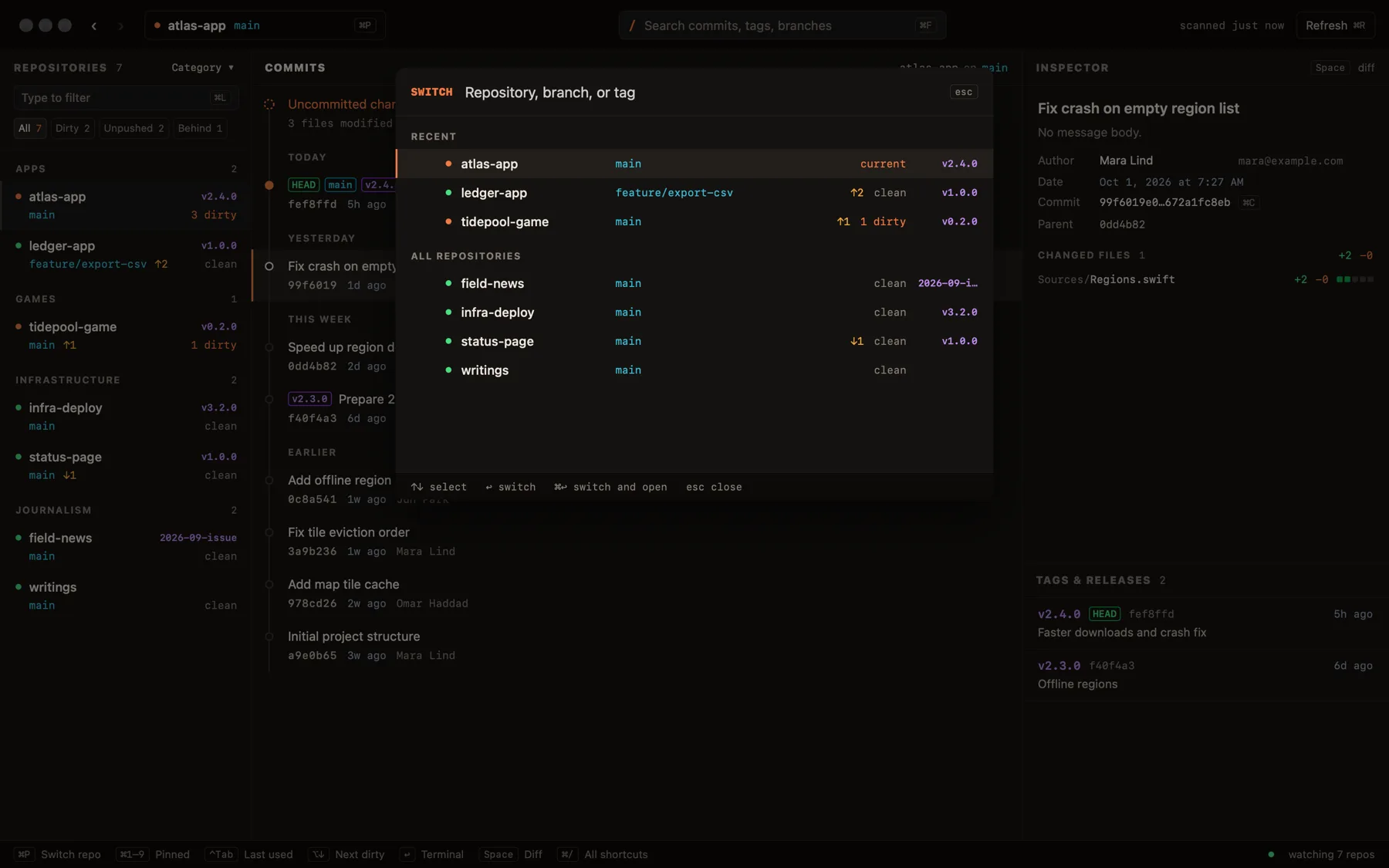
Task: Focus the Search commits, tags, branches field
Action: pos(782,25)
